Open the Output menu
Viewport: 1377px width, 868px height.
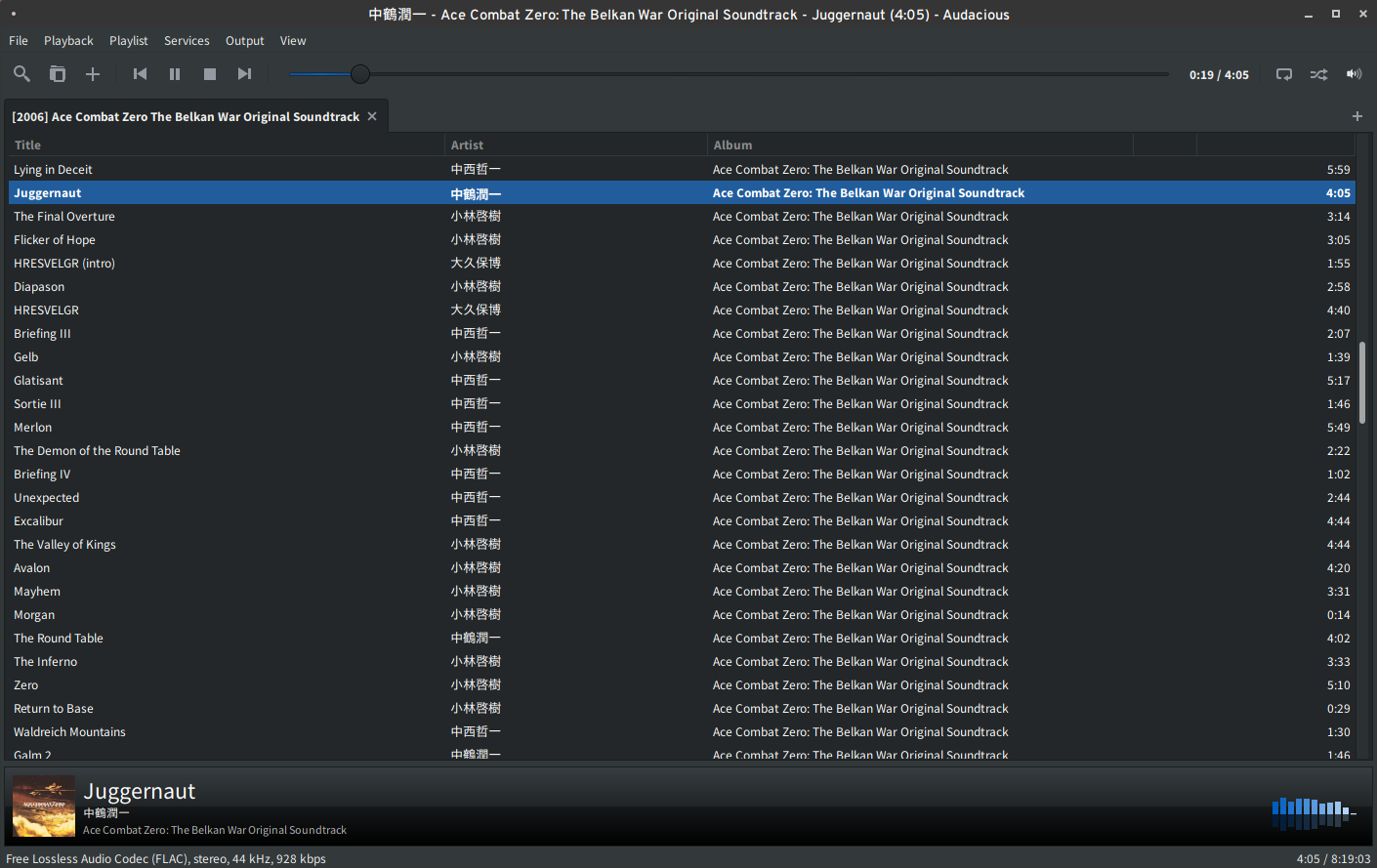coord(244,41)
